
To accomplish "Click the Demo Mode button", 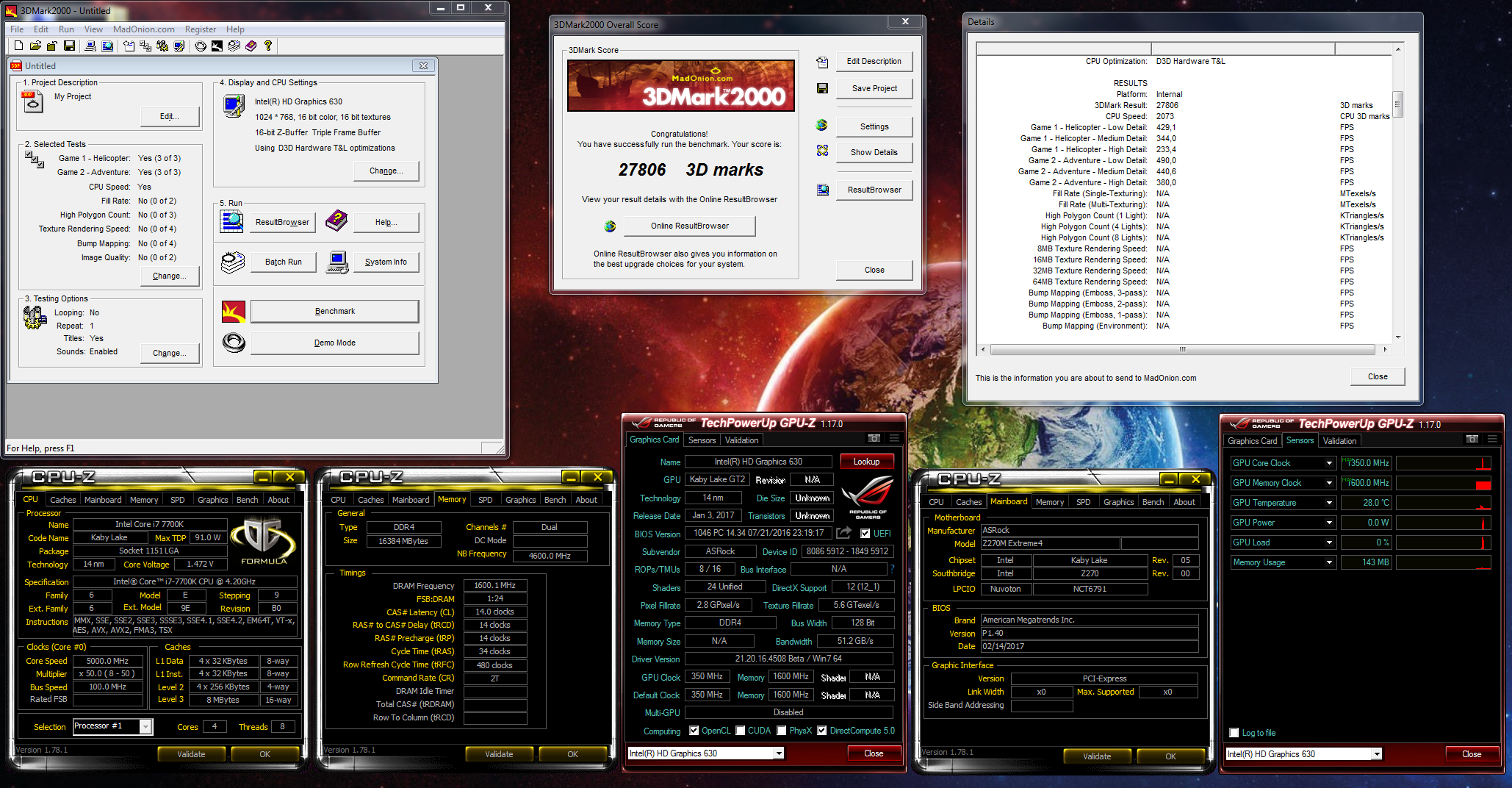I will pos(335,343).
